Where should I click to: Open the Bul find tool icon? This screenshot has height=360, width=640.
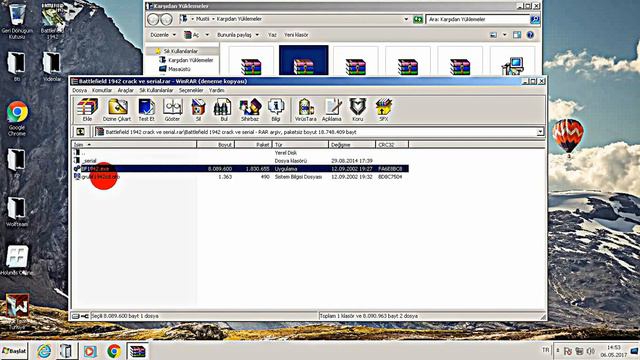pyautogui.click(x=224, y=110)
